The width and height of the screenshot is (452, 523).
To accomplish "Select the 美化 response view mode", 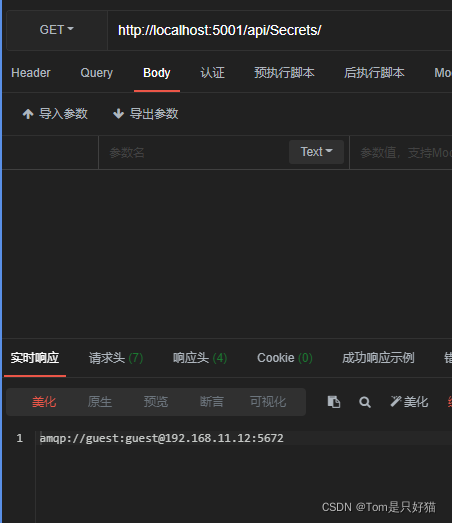I will point(44,402).
